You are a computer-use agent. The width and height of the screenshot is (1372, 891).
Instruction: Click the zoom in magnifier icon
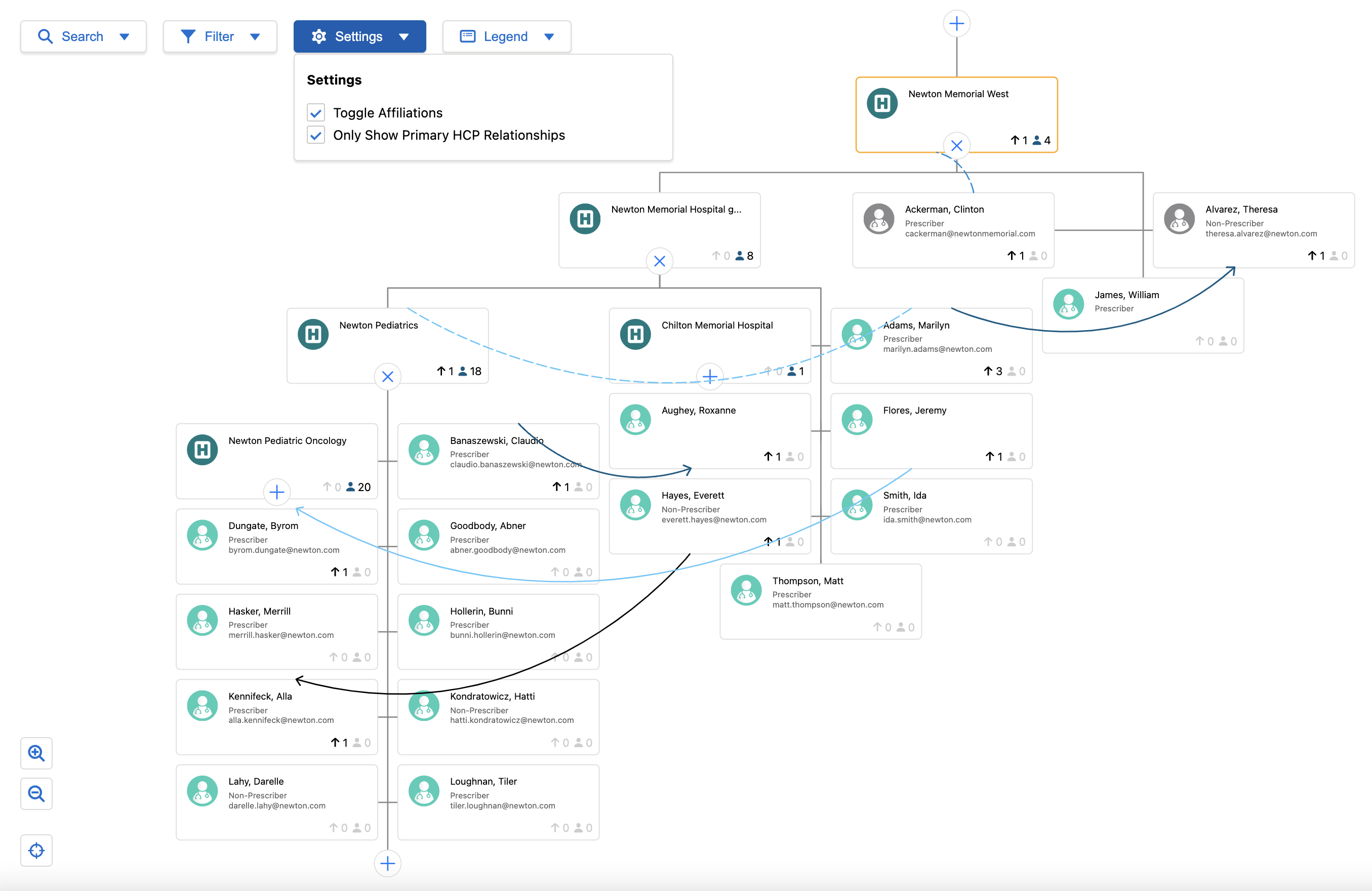(36, 753)
